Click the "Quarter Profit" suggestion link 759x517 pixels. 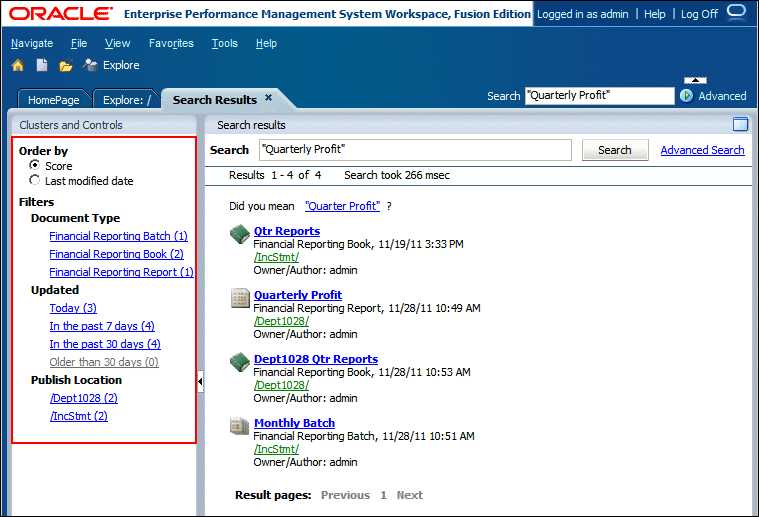(343, 206)
